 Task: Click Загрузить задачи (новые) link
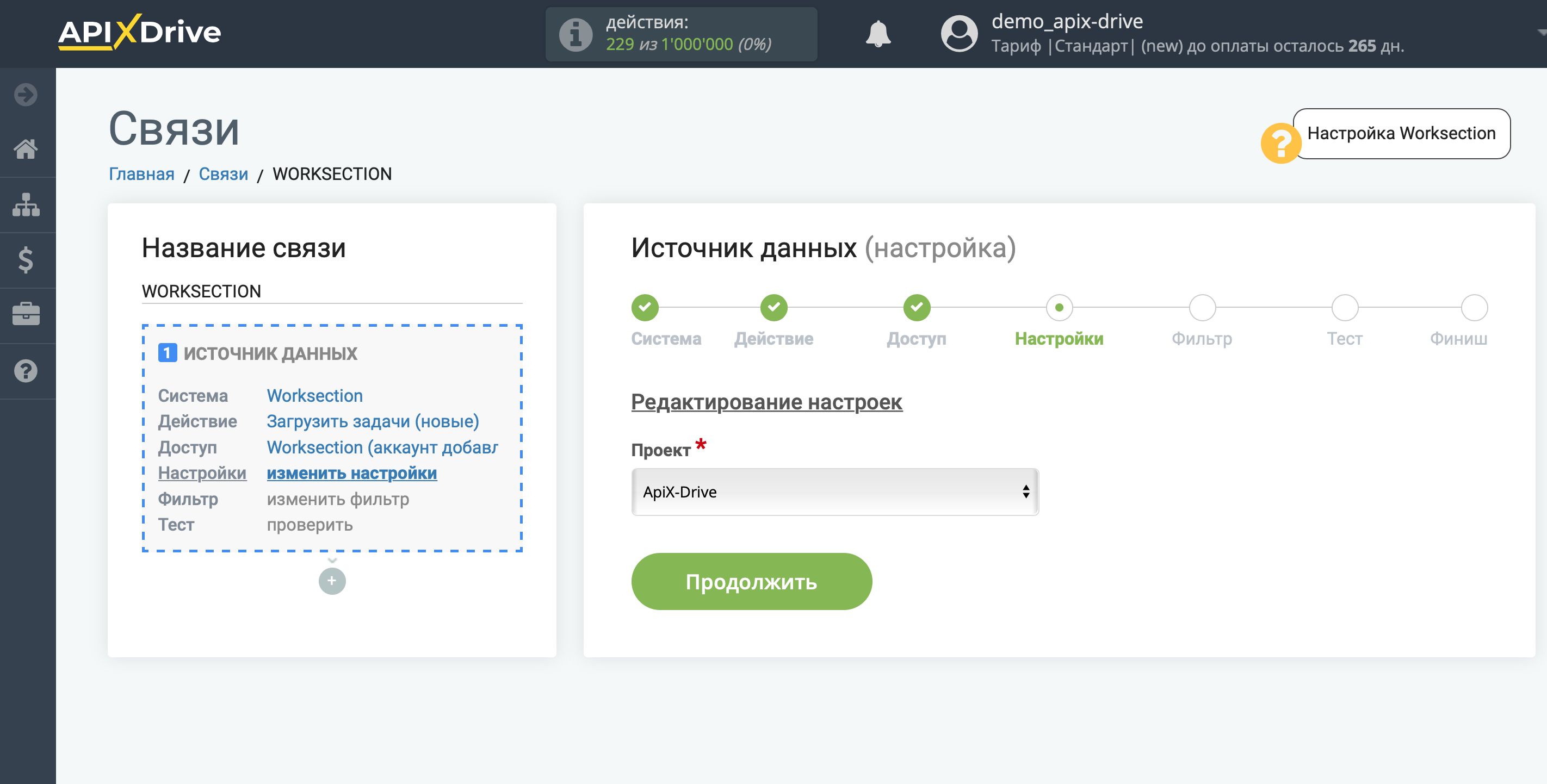pyautogui.click(x=373, y=421)
